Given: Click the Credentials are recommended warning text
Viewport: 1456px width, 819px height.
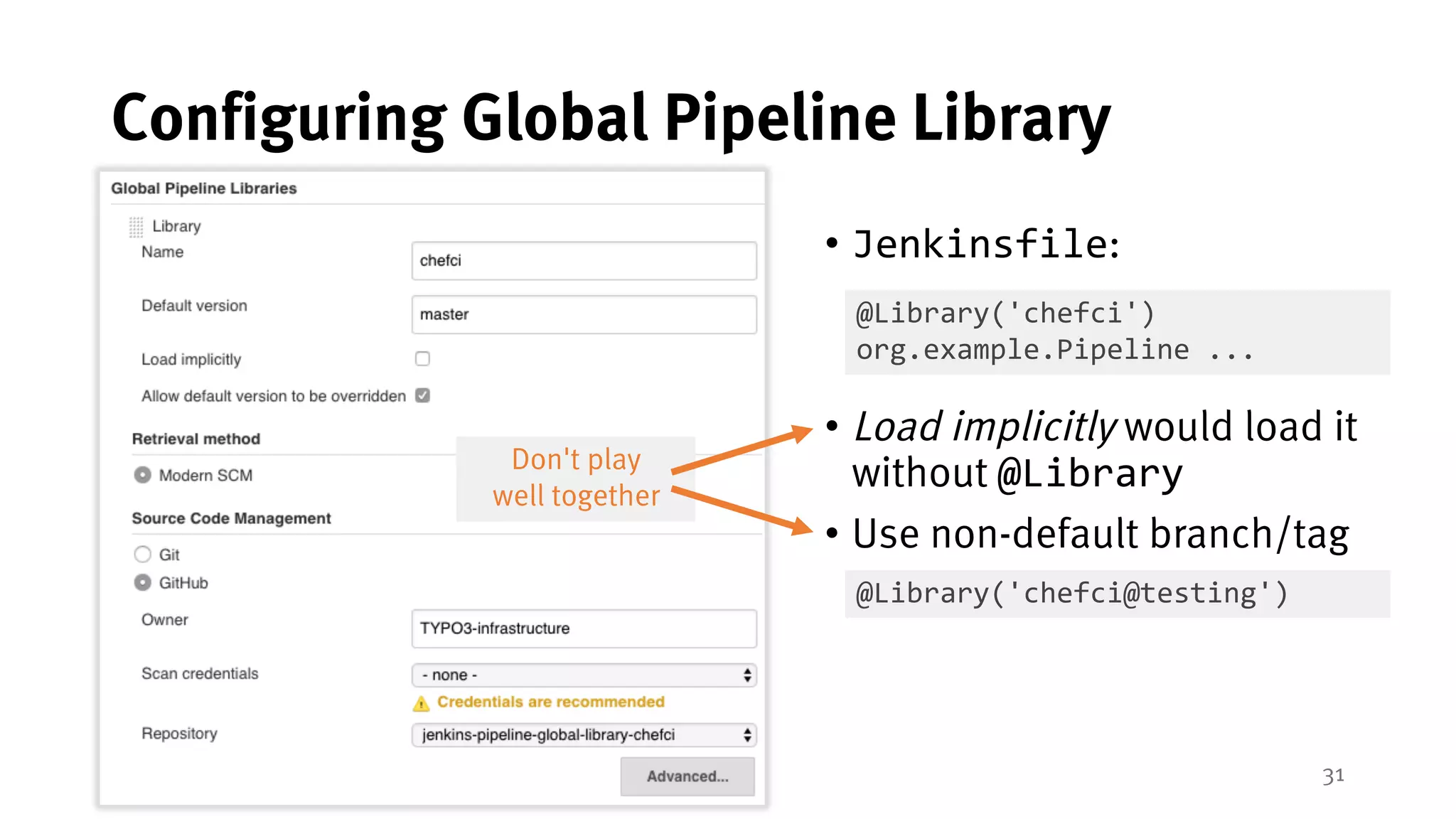Looking at the screenshot, I should pyautogui.click(x=551, y=702).
